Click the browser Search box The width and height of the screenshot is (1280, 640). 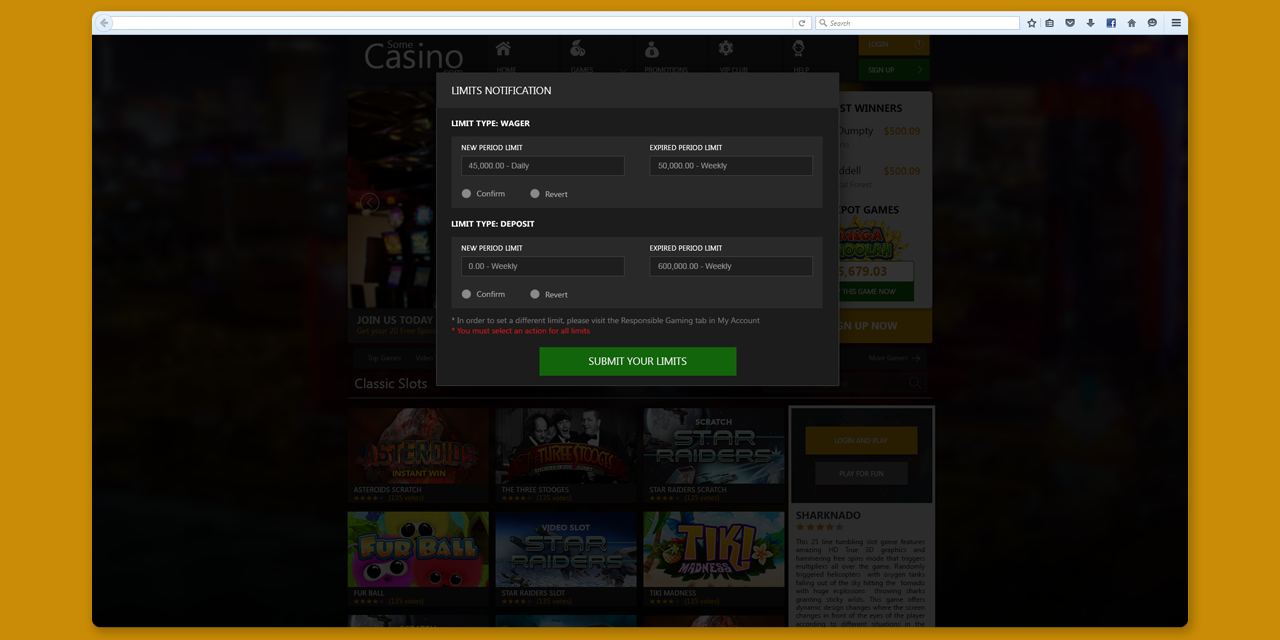[917, 23]
